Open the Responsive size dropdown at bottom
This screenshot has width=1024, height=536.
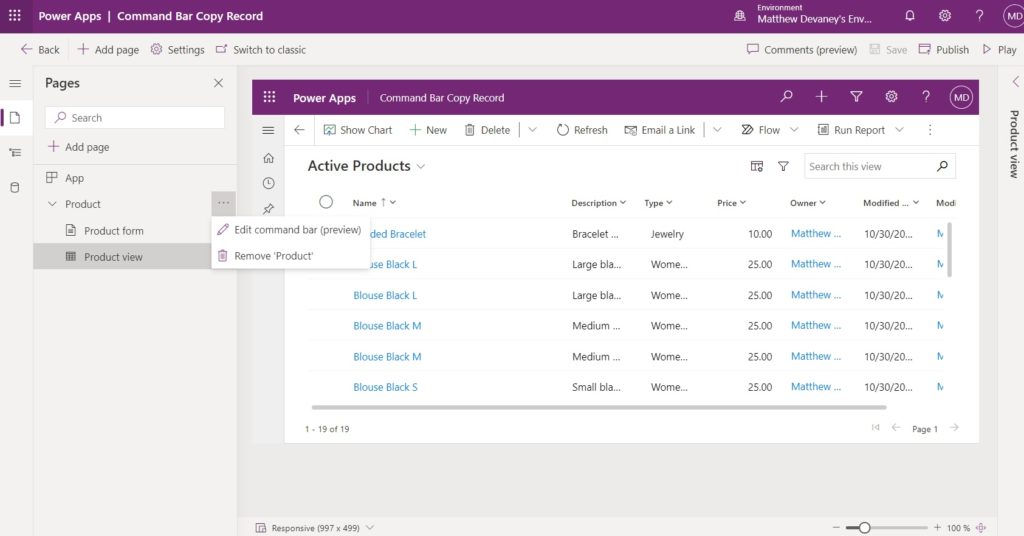tap(370, 528)
